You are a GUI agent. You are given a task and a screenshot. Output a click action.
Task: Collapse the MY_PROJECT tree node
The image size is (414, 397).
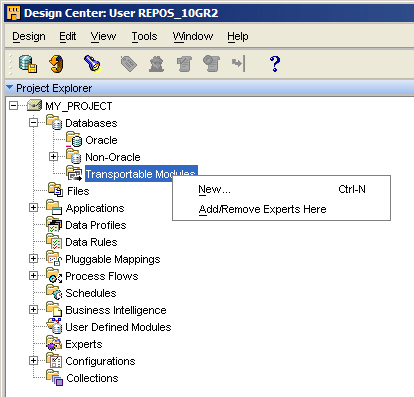(x=13, y=106)
